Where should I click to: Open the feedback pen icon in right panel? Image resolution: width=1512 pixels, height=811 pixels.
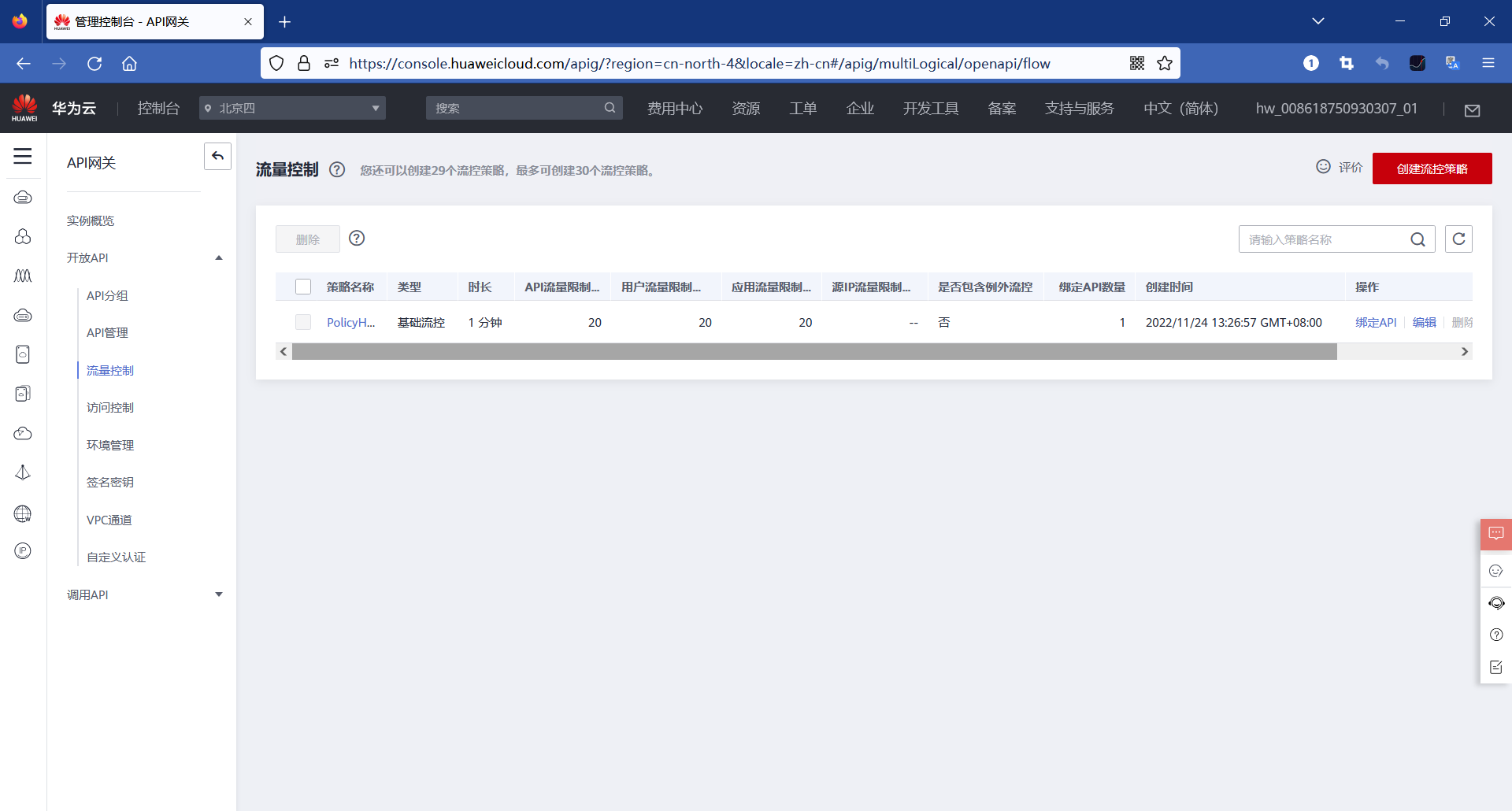click(1496, 667)
